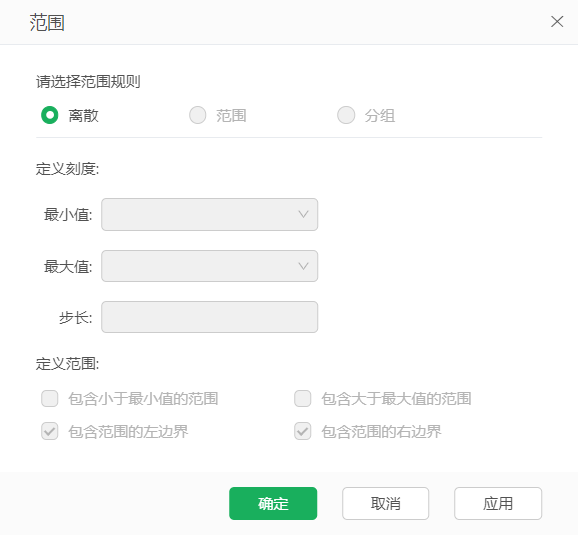578x540 pixels.
Task: Focus the 步长 input field
Action: pyautogui.click(x=209, y=317)
